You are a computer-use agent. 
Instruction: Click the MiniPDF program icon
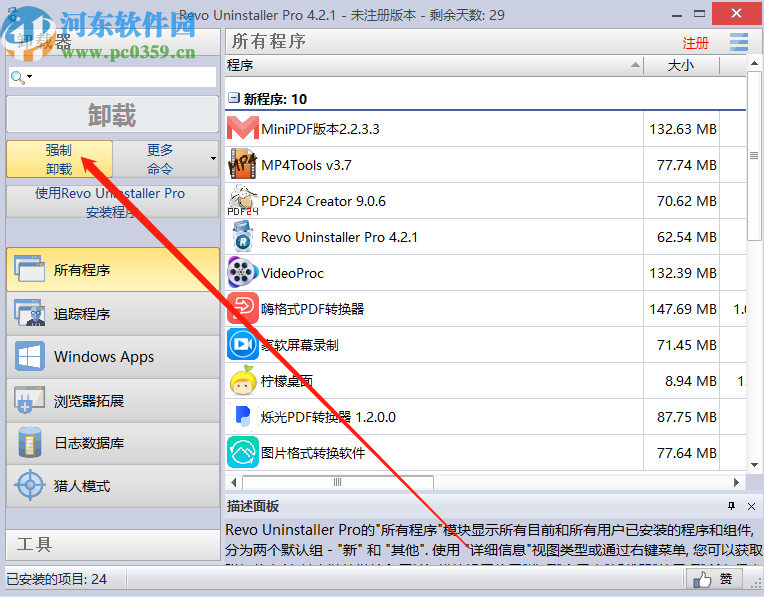click(x=242, y=129)
